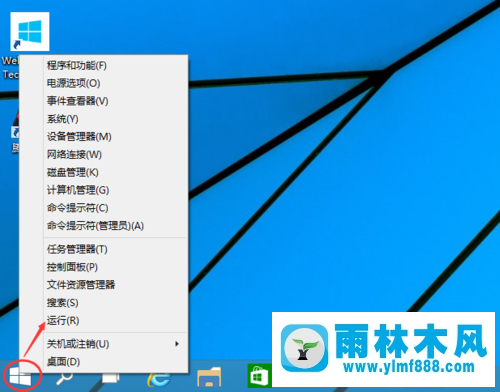
Task: Choose 计算机管理(G)
Action: point(104,190)
